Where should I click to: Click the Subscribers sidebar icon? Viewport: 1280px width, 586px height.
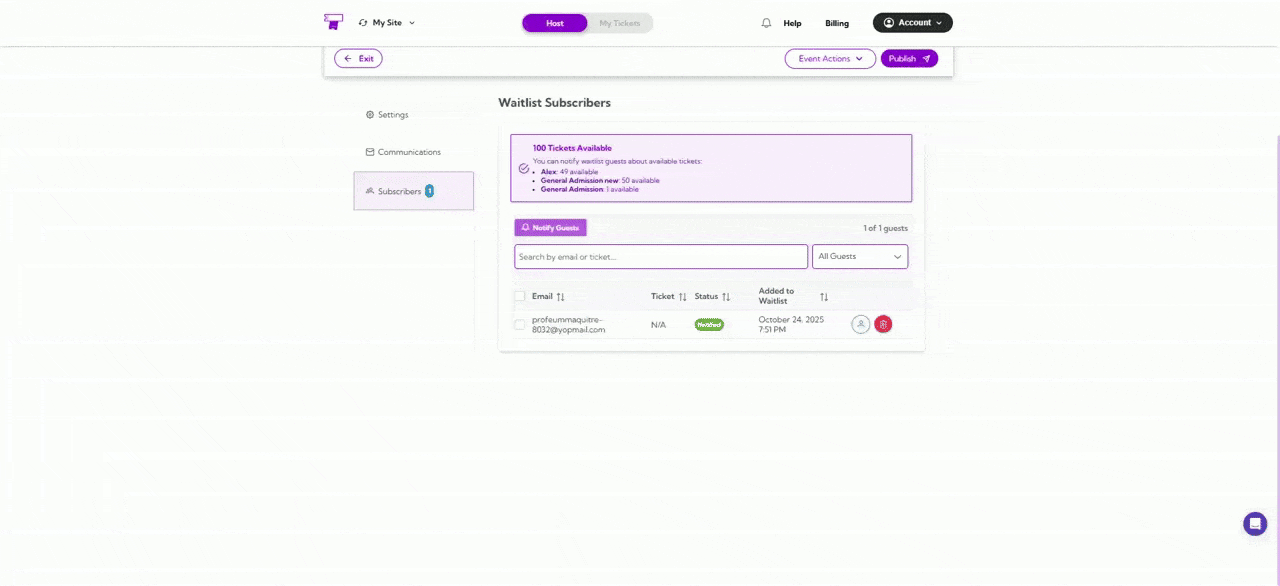coord(369,191)
